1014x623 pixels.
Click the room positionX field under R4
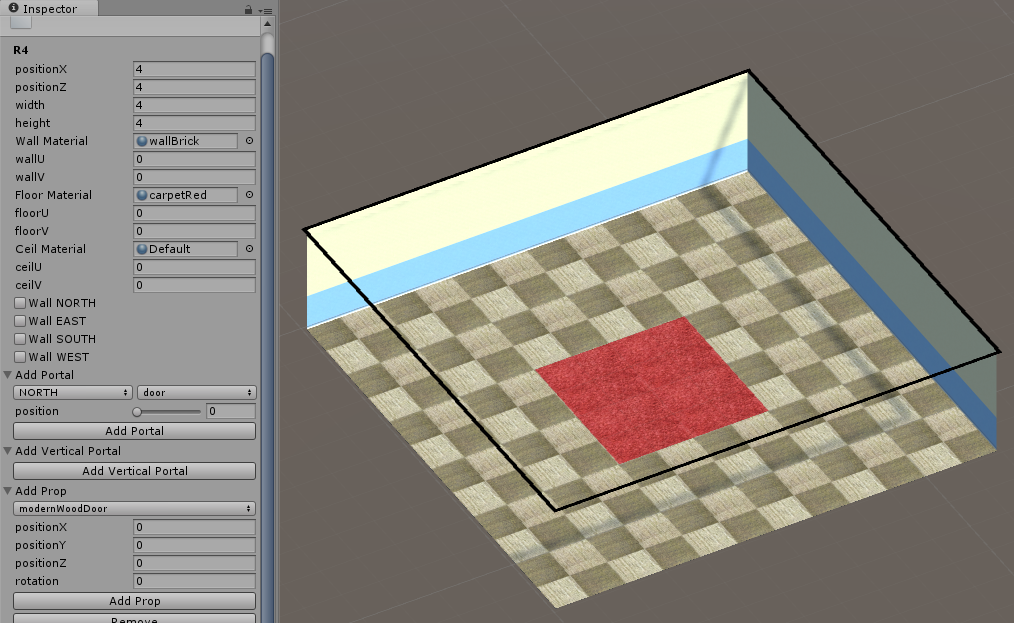click(195, 69)
